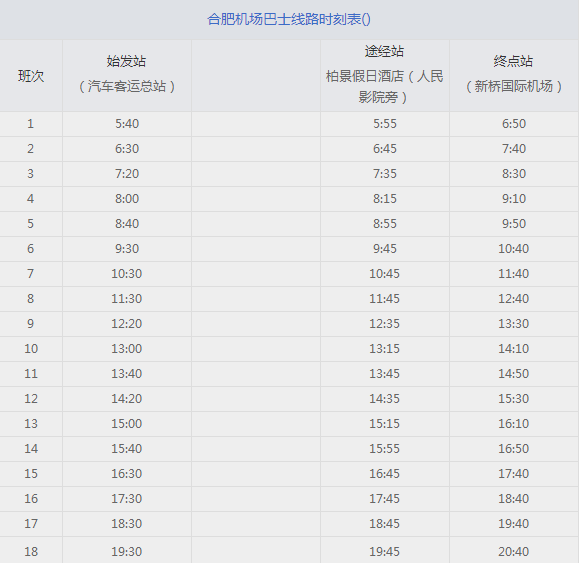This screenshot has height=565, width=582.
Task: Click shift number 6 in 班次 column
Action: point(30,249)
